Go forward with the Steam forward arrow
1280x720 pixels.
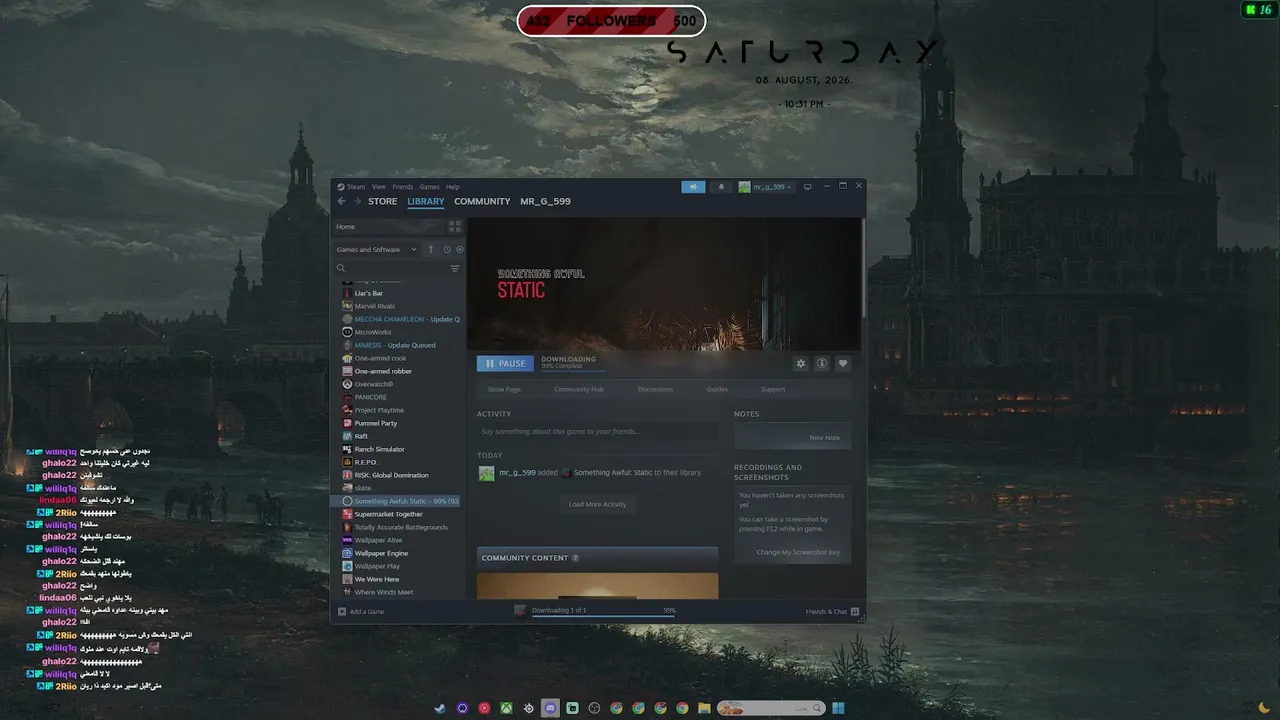click(356, 201)
